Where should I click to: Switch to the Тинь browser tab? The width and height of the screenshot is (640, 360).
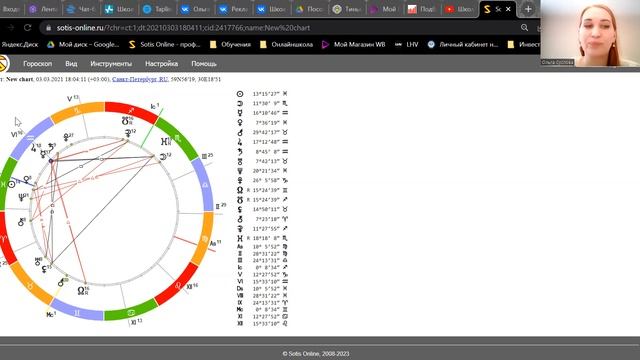pos(347,9)
